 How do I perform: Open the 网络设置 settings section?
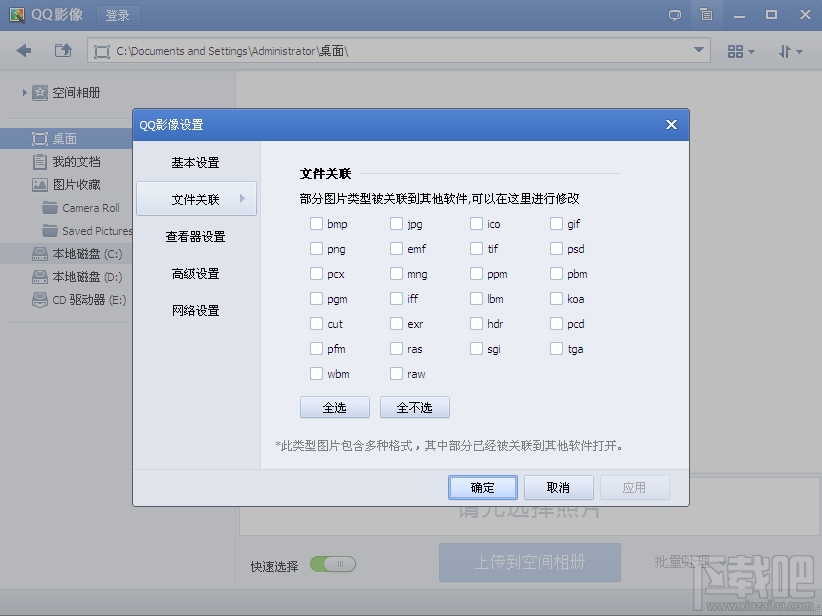click(x=197, y=311)
